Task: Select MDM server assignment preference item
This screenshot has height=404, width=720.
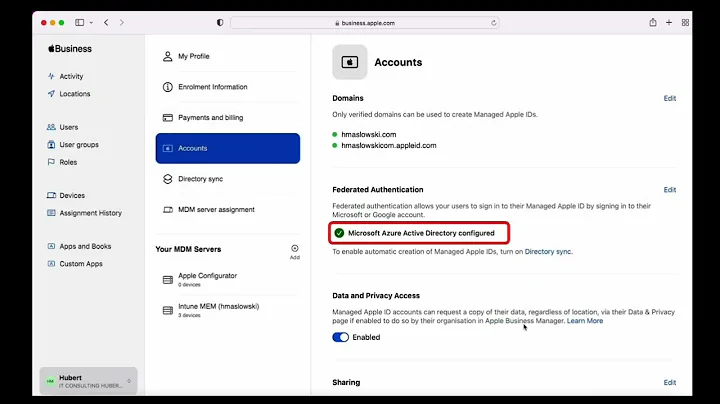Action: (228, 210)
